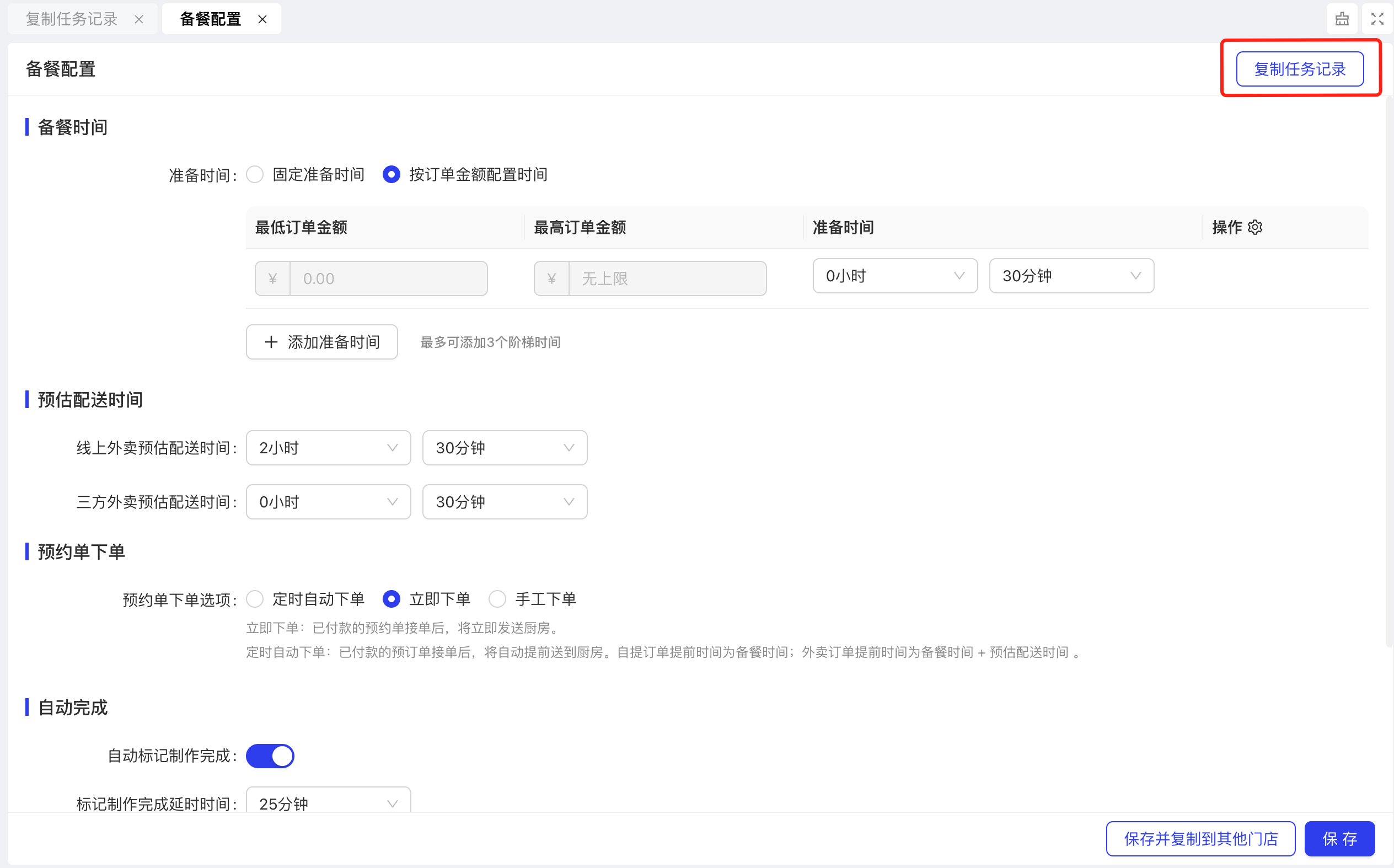Click the 准备时间 column header
This screenshot has width=1394, height=868.
coord(843,227)
